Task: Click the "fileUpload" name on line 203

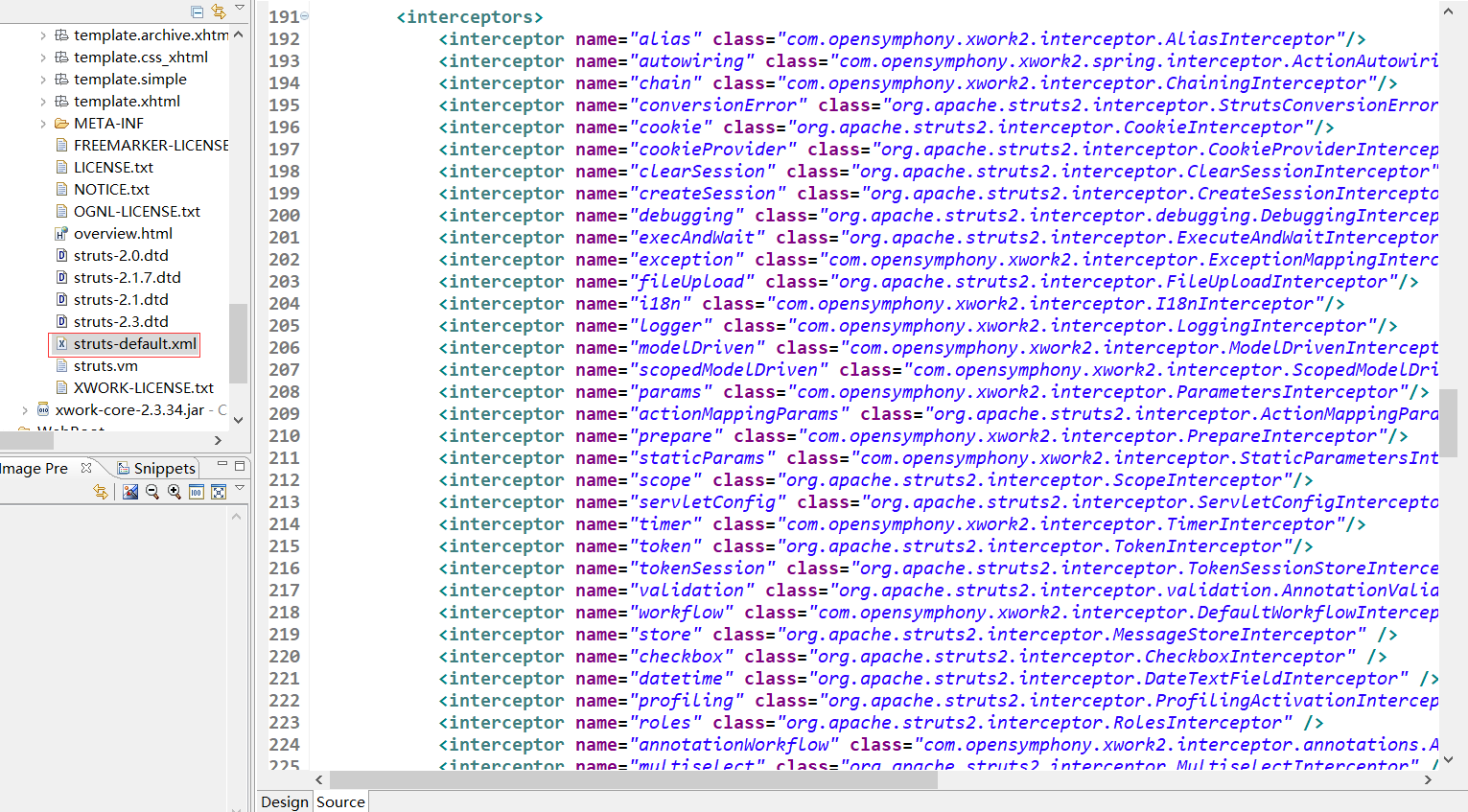Action: coord(691,282)
